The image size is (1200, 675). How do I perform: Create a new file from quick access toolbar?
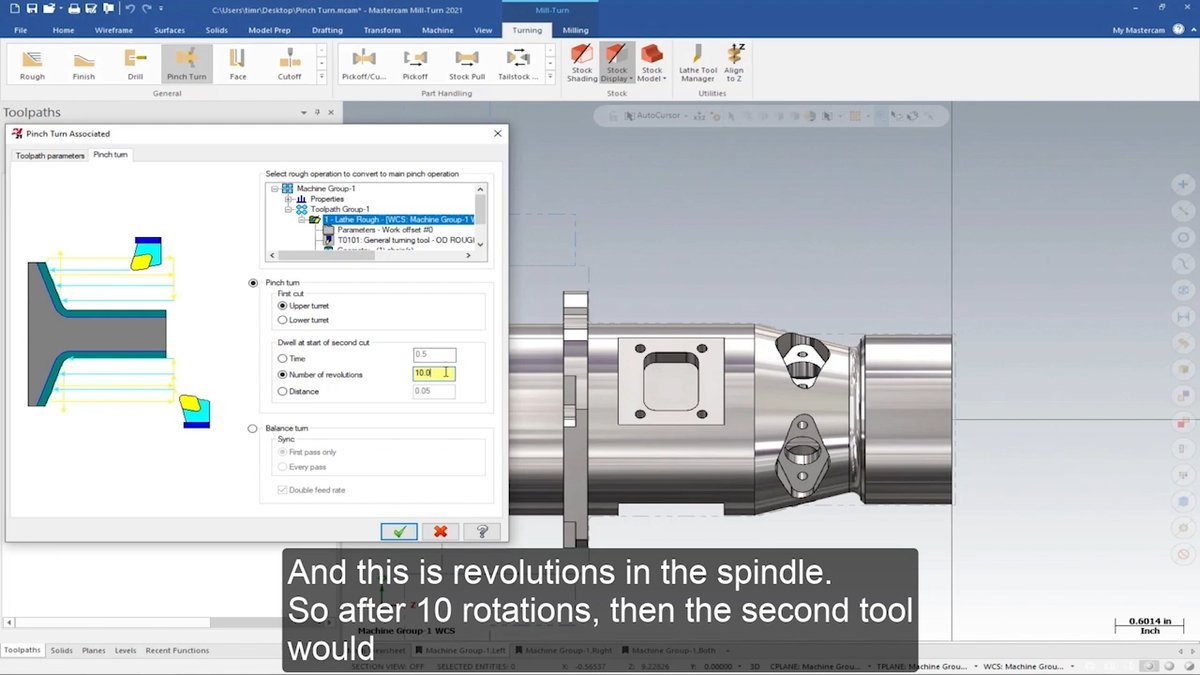(16, 9)
